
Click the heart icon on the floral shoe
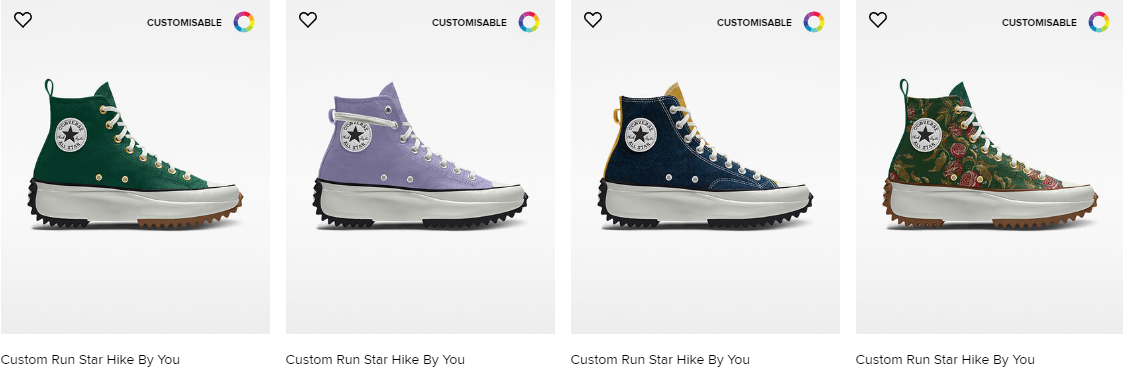coord(878,20)
